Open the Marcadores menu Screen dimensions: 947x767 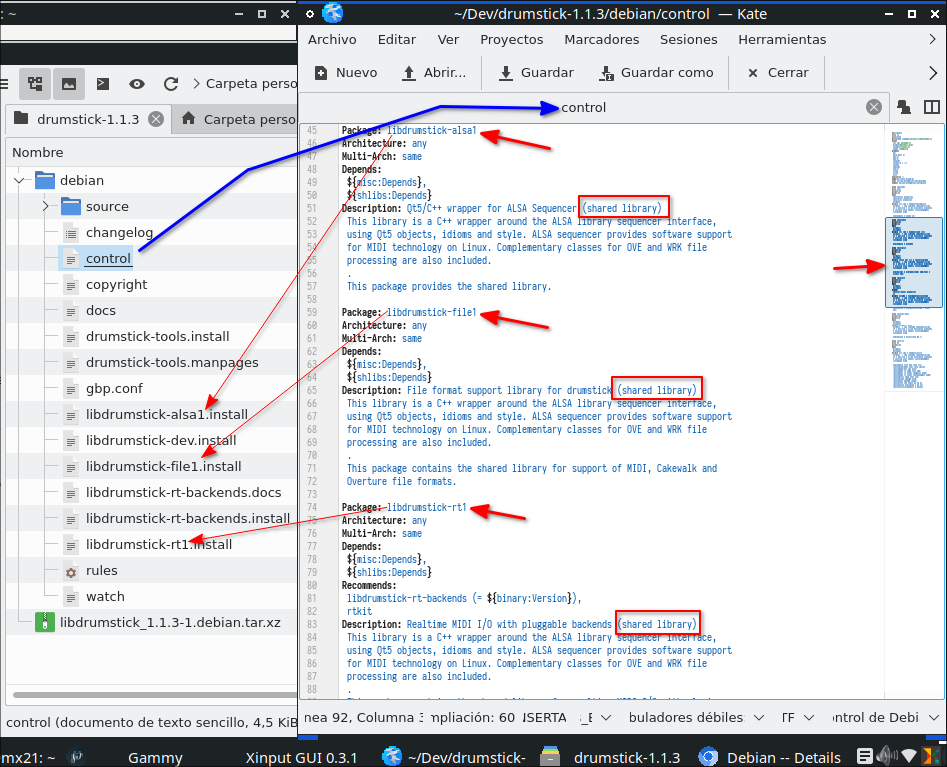[x=602, y=39]
